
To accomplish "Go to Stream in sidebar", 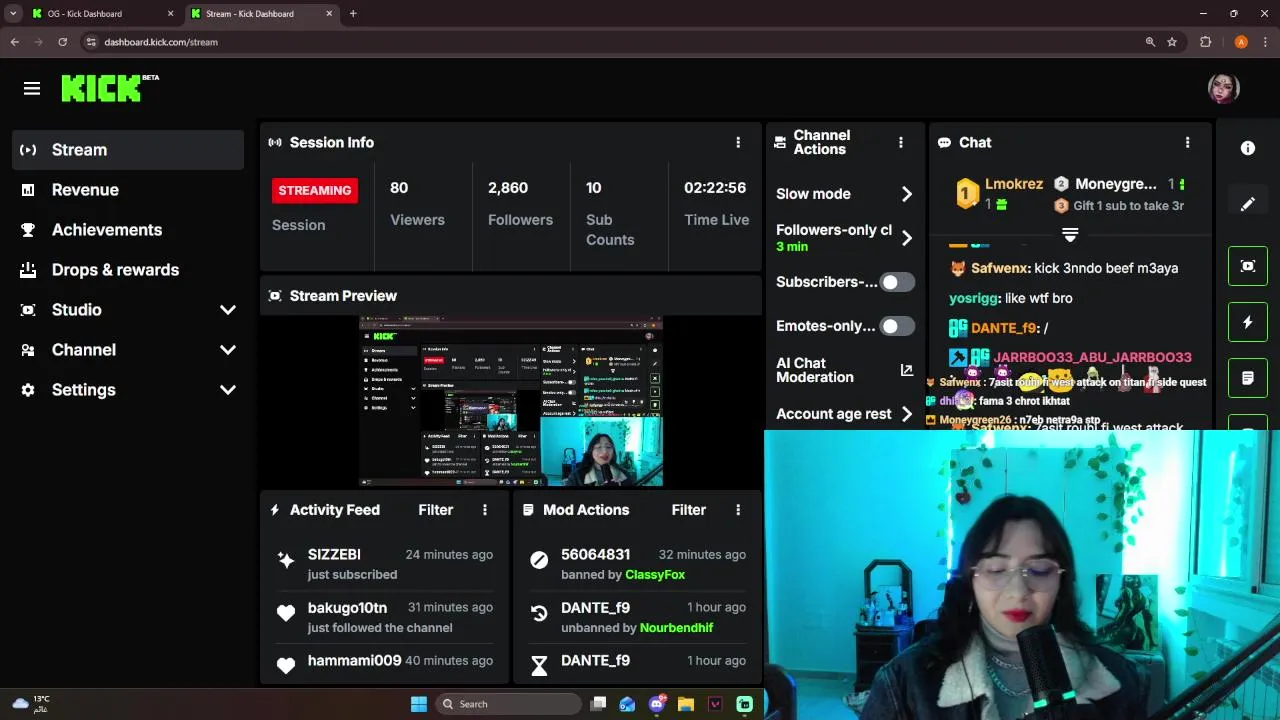I will click(128, 150).
